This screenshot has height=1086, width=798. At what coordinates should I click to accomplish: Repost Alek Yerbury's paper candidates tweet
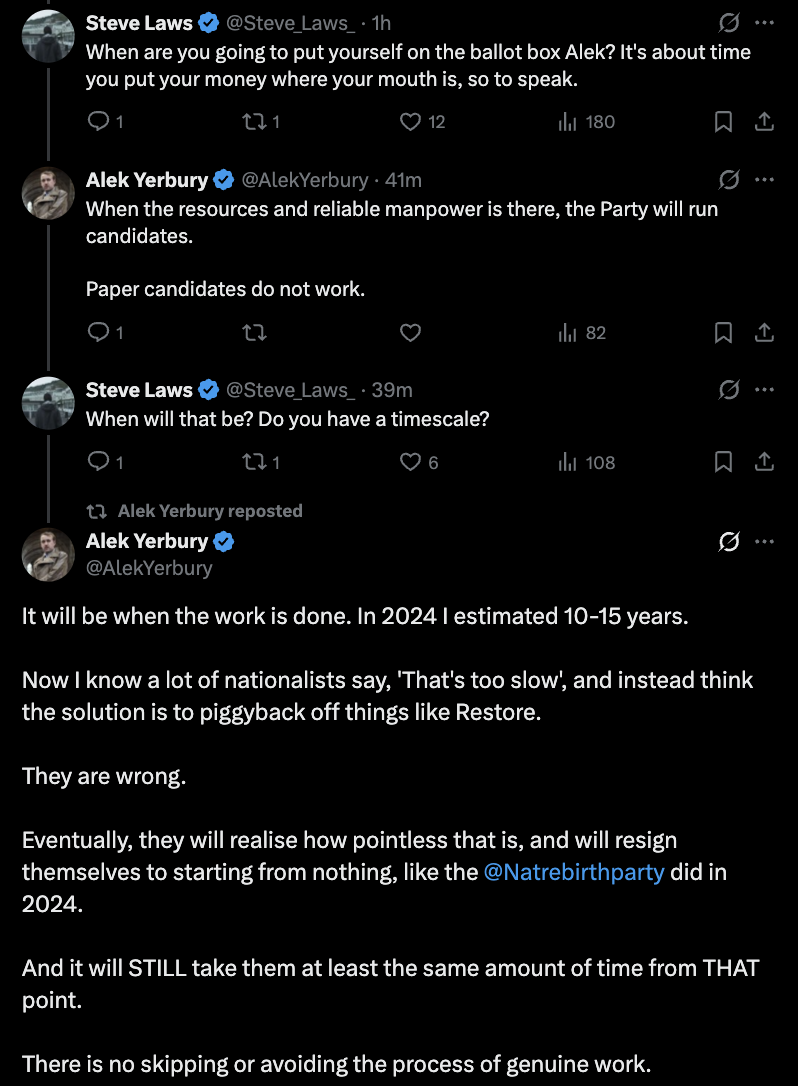tap(255, 333)
